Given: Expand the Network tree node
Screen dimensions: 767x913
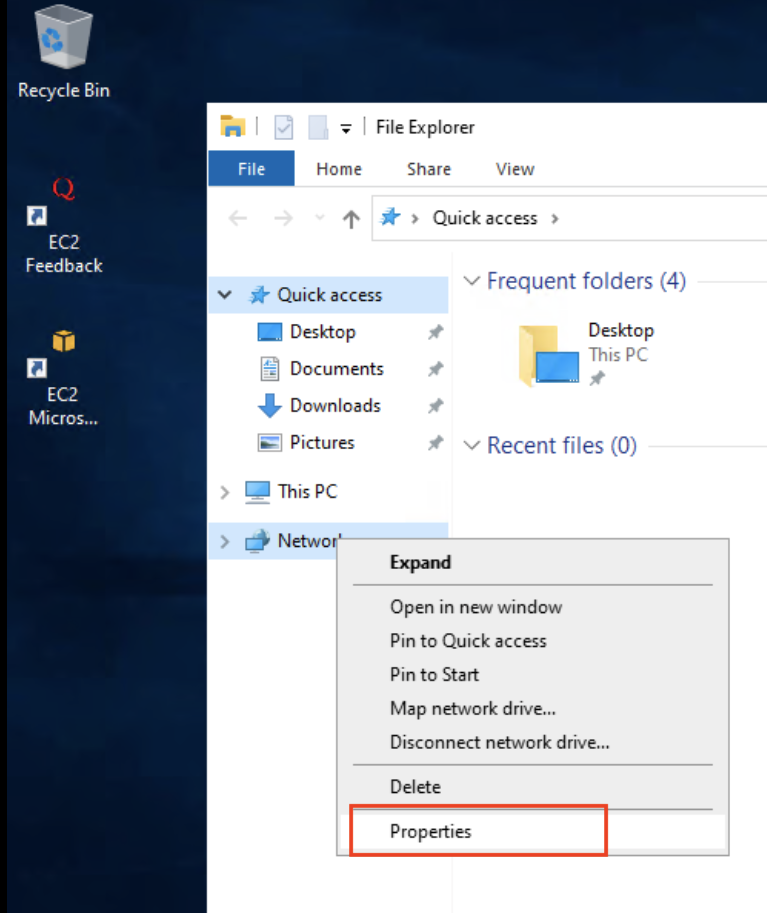Looking at the screenshot, I should (225, 542).
